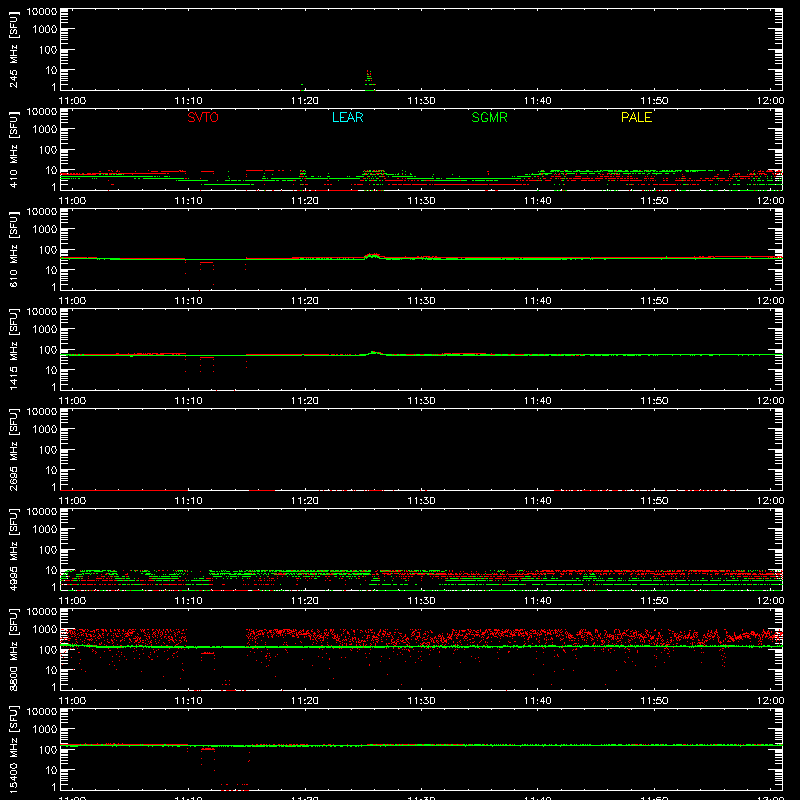The height and width of the screenshot is (800, 800).
Task: Click the 1000 y-tick on 8800 MHz panel
Action: tap(45, 629)
